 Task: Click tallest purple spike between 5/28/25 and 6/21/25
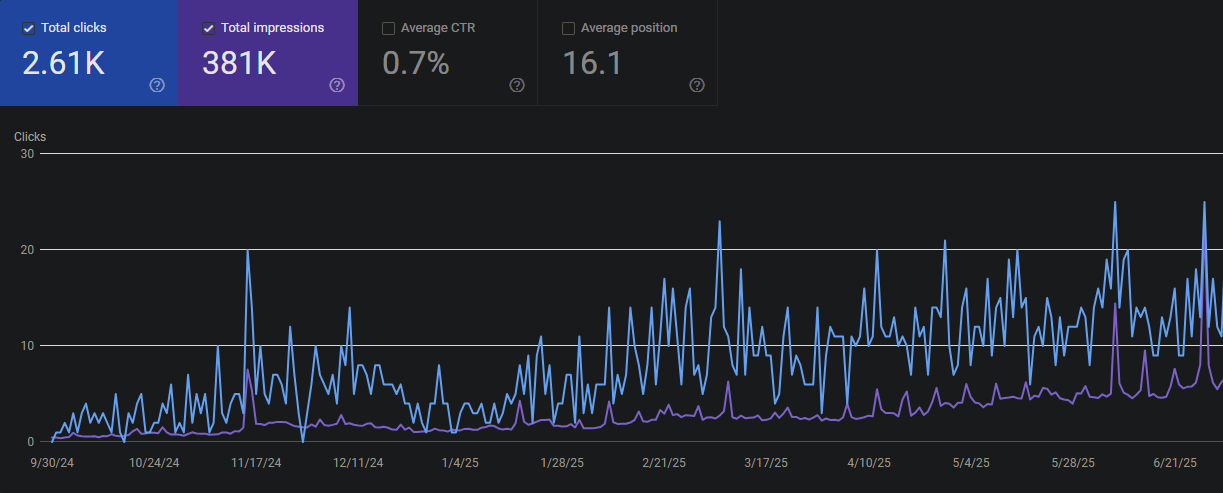tap(1115, 304)
